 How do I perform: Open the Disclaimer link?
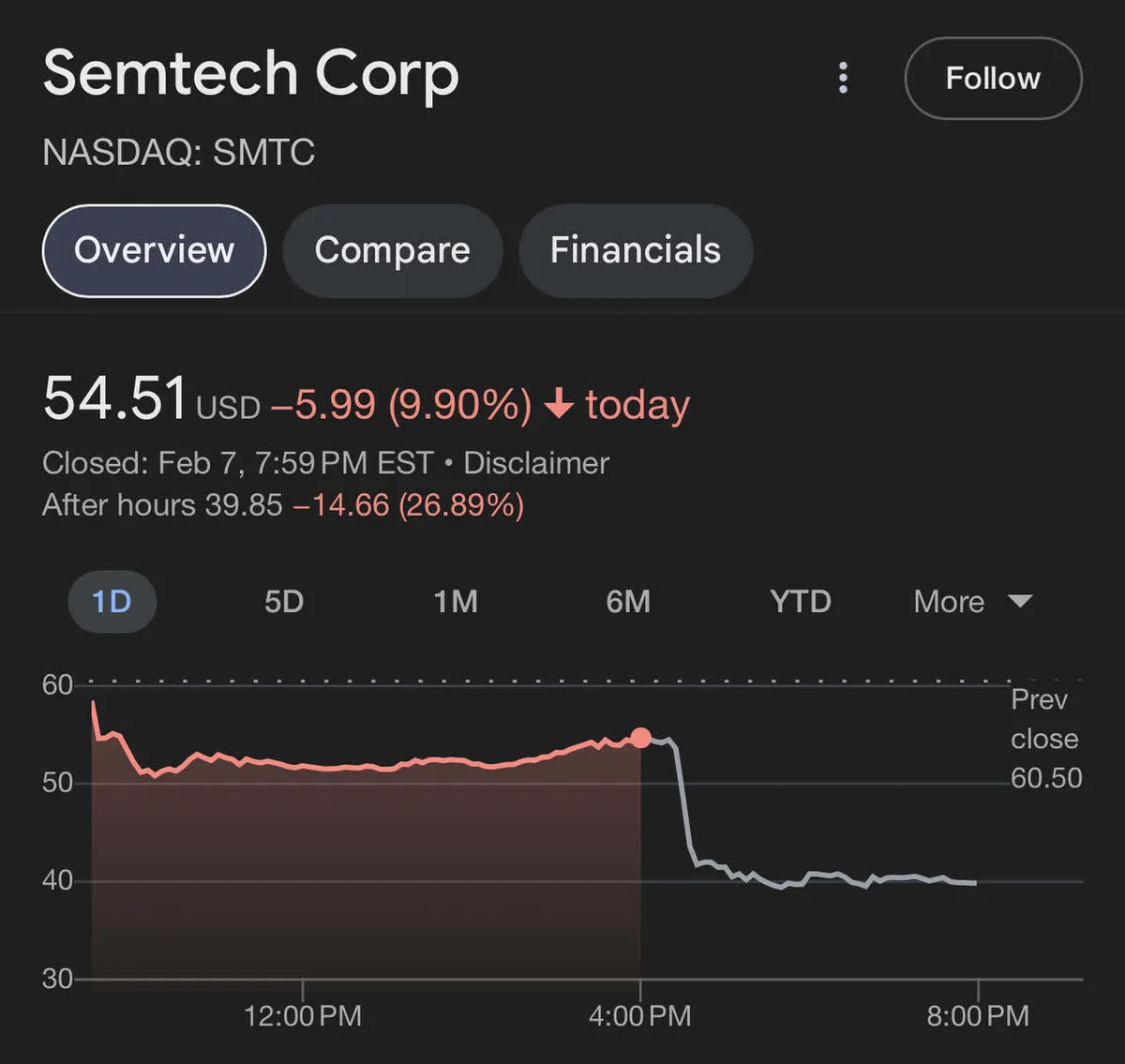coord(536,463)
